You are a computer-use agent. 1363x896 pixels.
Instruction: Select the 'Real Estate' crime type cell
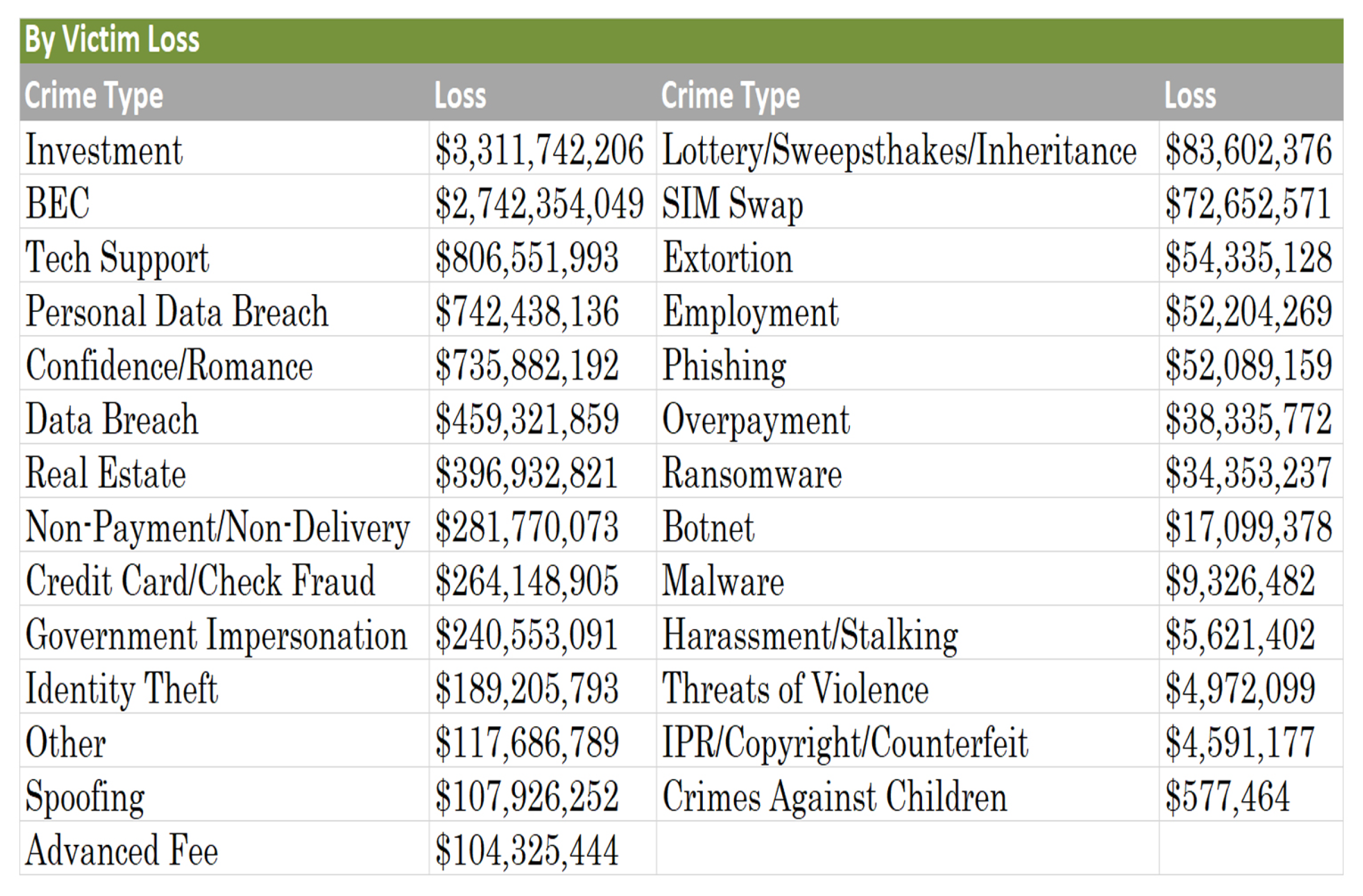pos(106,473)
